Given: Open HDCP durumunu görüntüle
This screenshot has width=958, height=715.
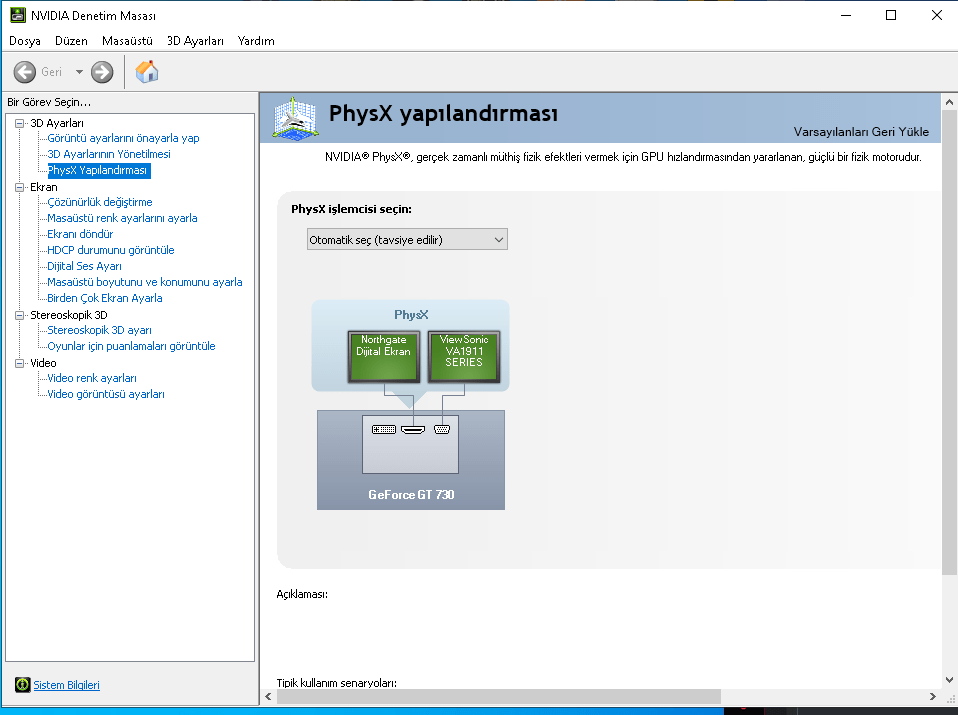Looking at the screenshot, I should pos(111,250).
